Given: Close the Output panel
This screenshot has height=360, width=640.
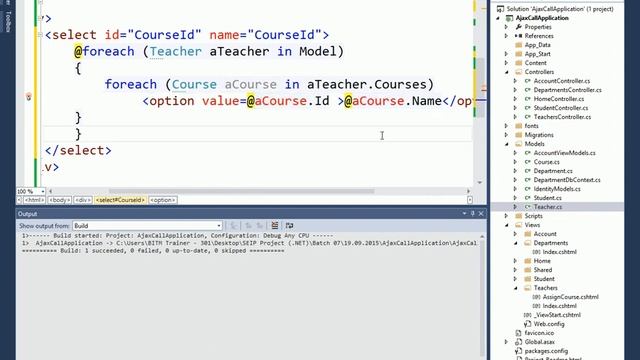Looking at the screenshot, I should click(x=481, y=213).
